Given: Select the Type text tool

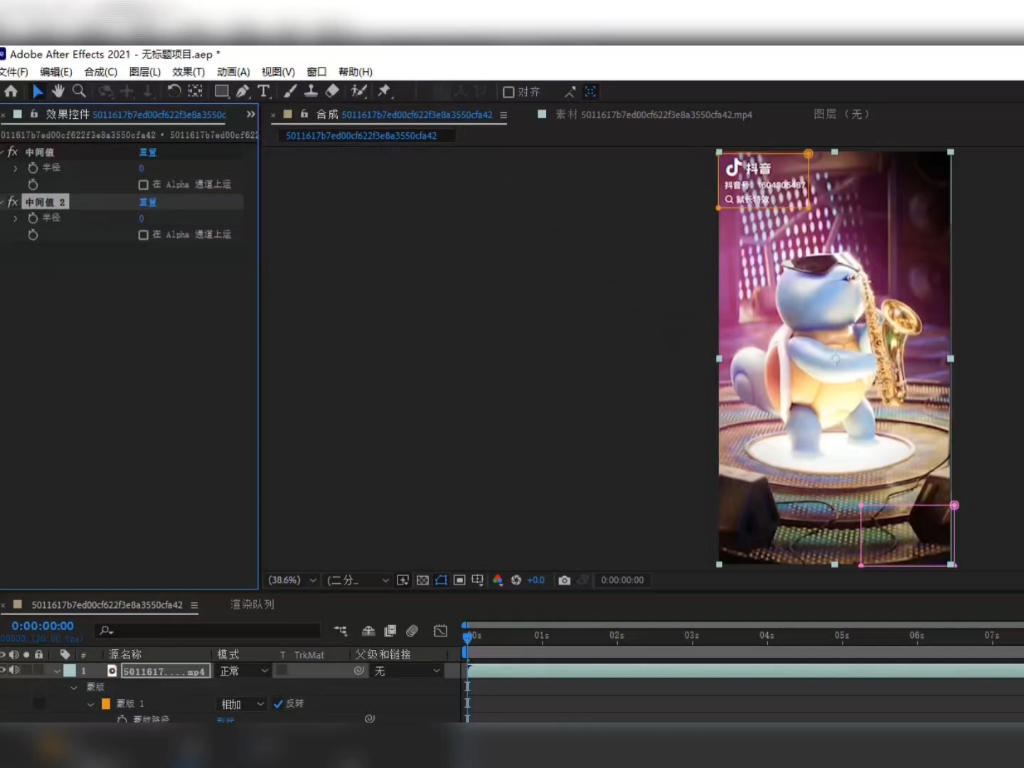Looking at the screenshot, I should (x=263, y=91).
